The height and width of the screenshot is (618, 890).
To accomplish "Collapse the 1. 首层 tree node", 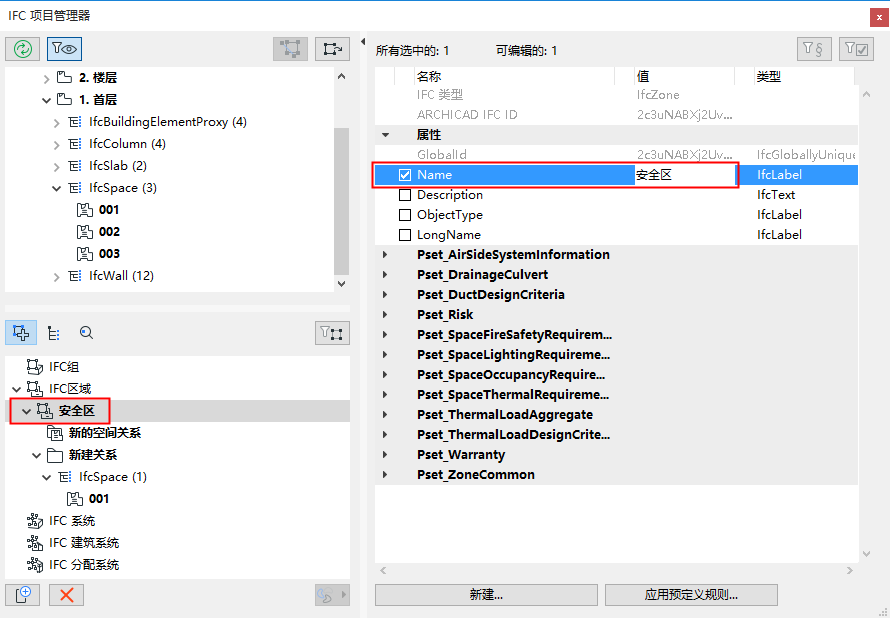I will (46, 100).
